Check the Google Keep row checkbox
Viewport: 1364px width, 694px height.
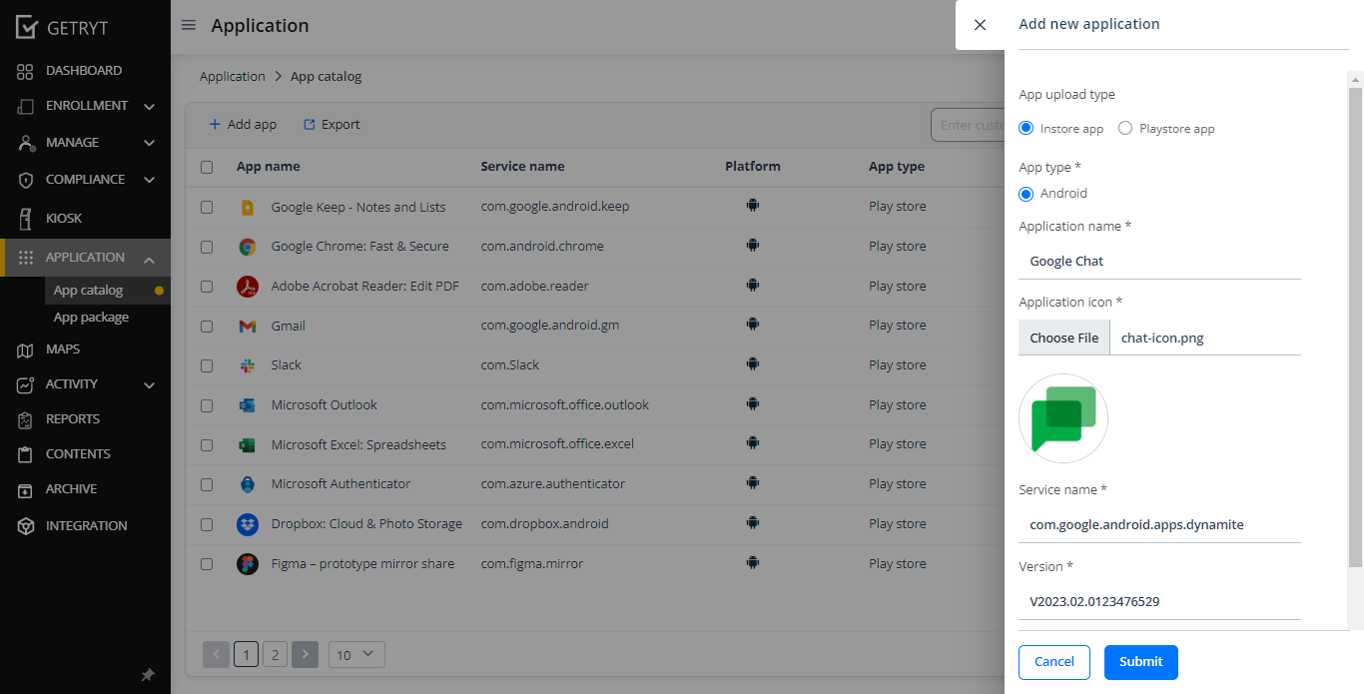(x=207, y=207)
